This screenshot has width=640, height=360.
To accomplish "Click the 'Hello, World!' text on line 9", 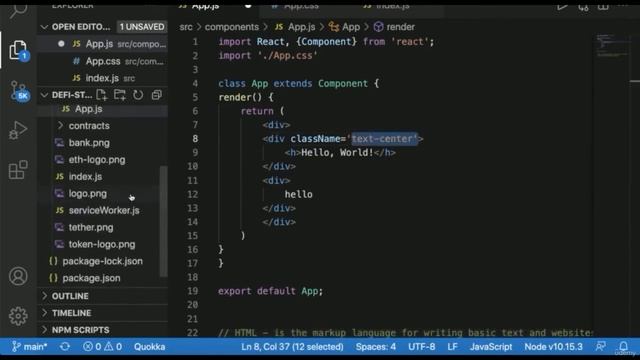I will coord(337,153).
